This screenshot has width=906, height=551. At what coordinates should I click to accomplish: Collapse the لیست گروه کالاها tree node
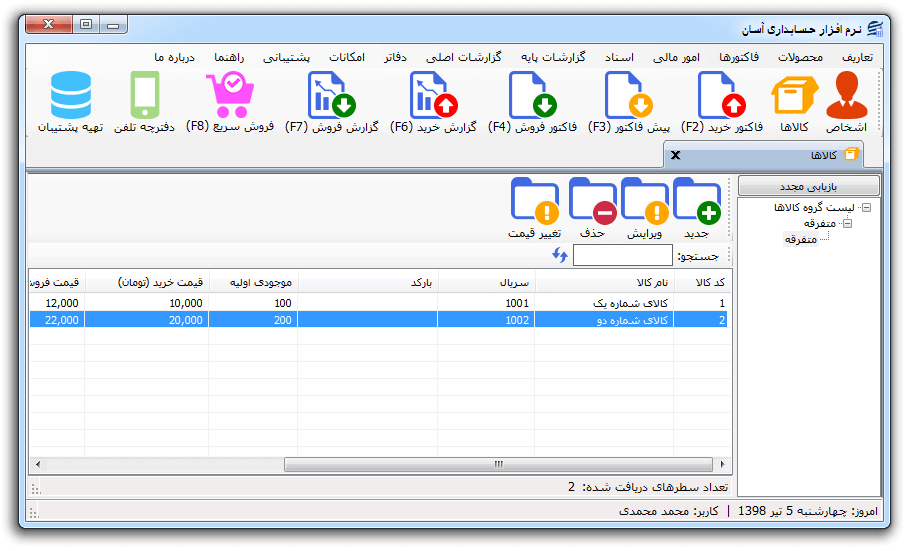[x=866, y=207]
